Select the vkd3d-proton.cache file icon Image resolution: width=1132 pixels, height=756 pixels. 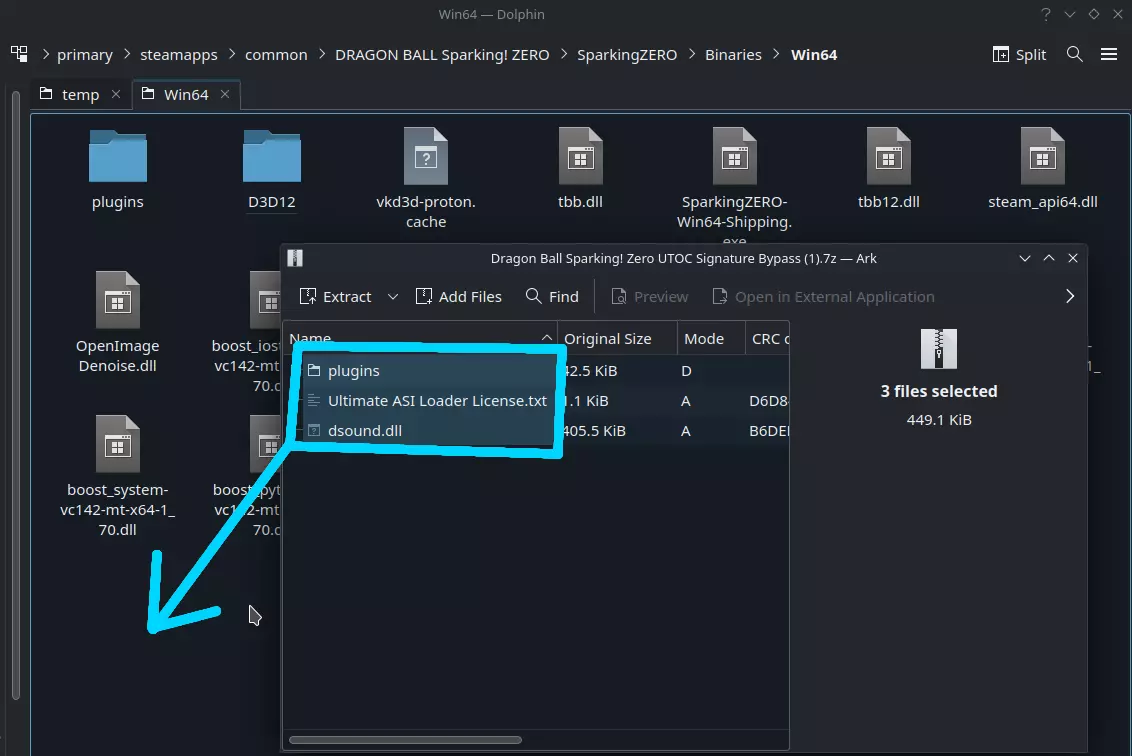pos(426,156)
